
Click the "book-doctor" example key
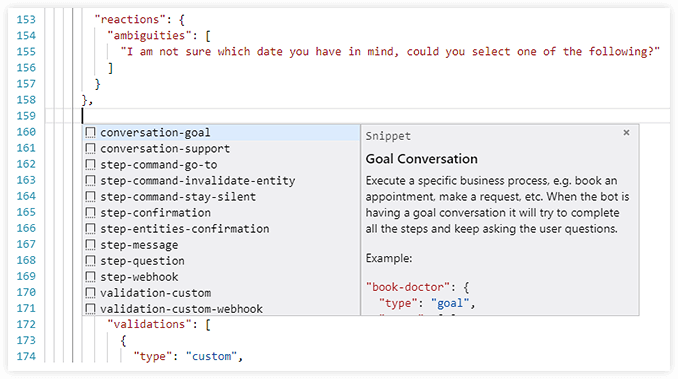tap(408, 287)
